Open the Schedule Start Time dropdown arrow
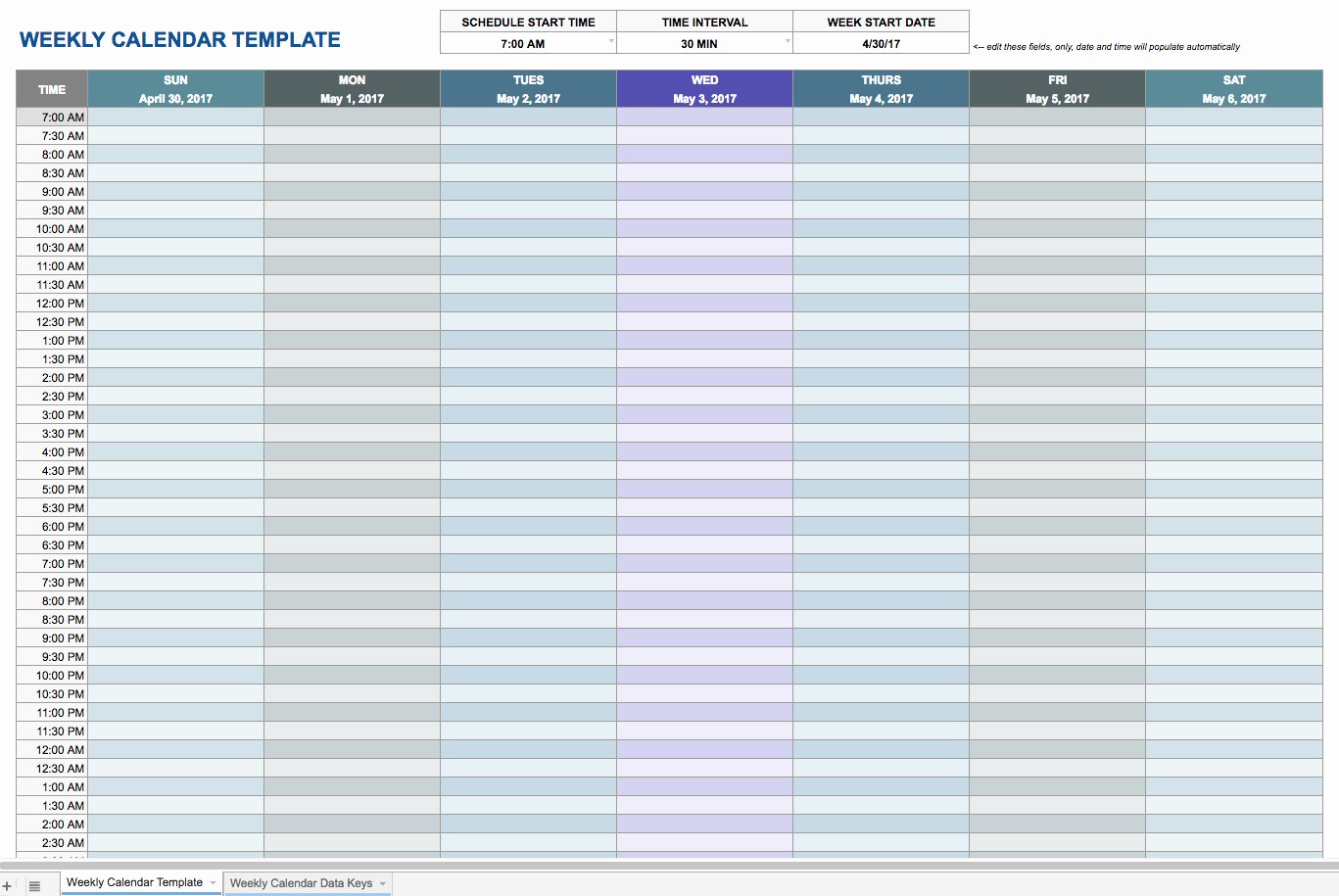Viewport: 1339px width, 896px height. tap(611, 41)
